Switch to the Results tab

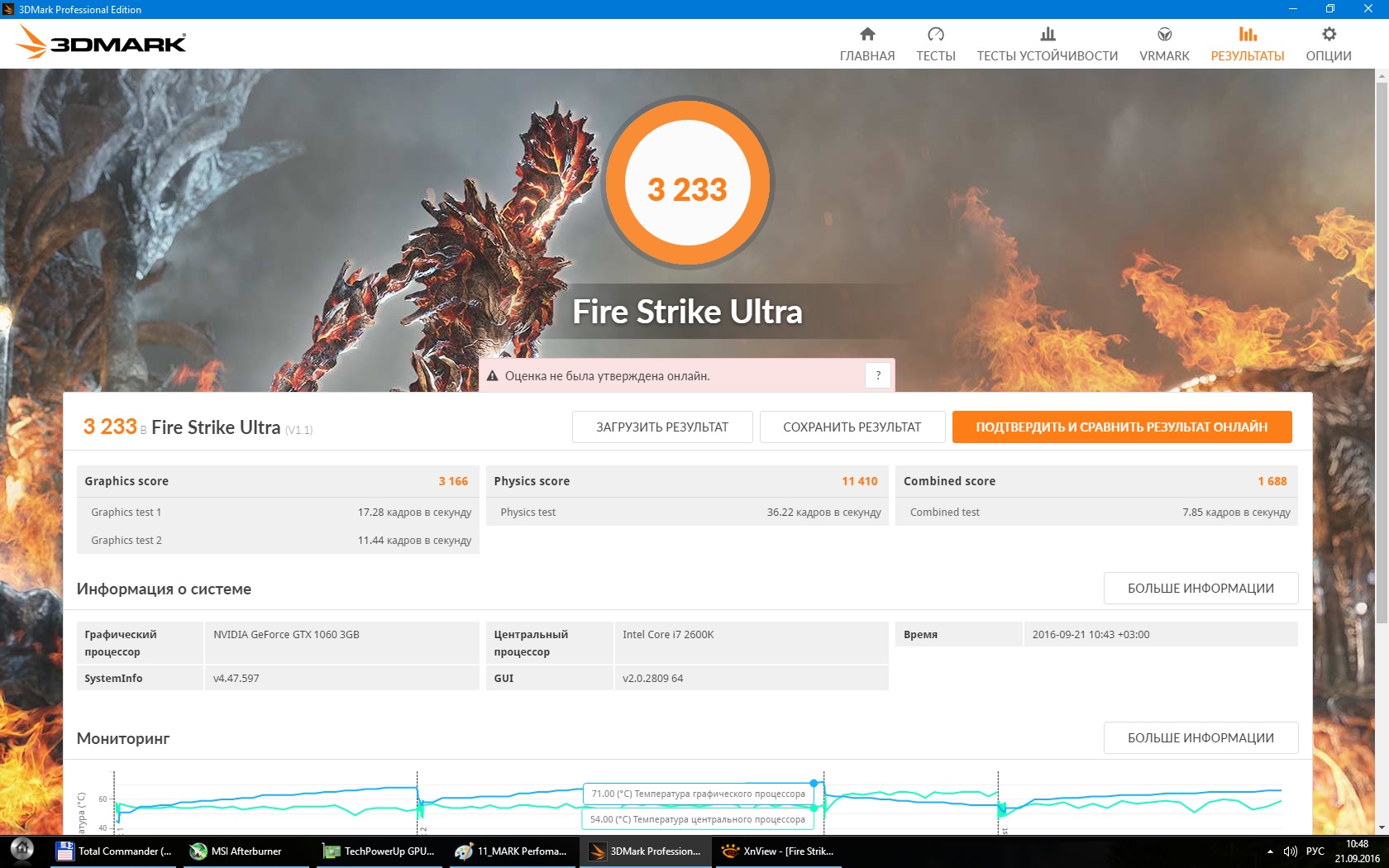coord(1247,44)
